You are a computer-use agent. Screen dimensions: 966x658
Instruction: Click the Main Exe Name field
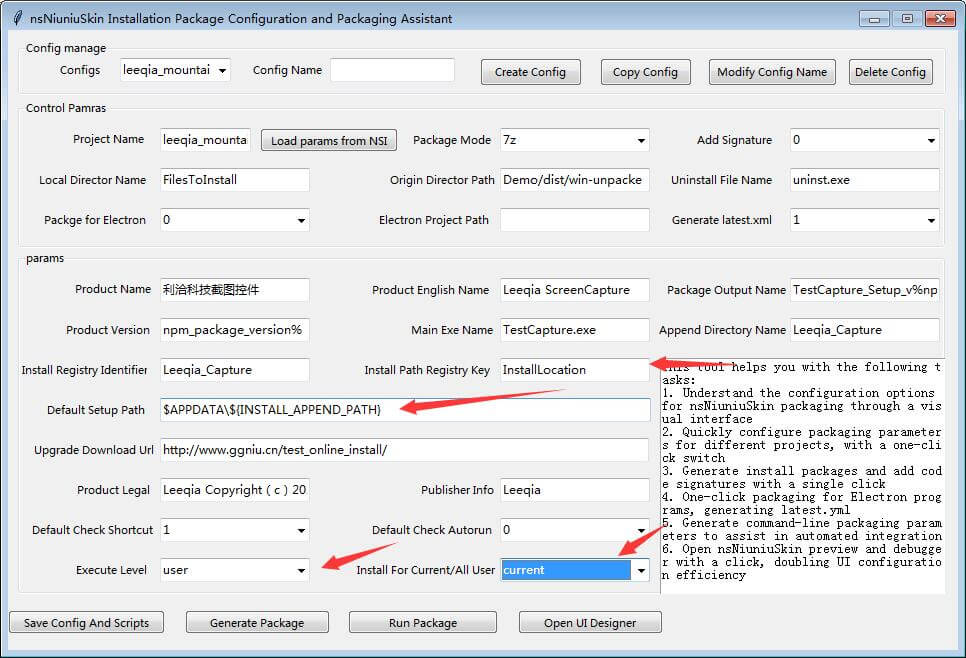pos(575,330)
